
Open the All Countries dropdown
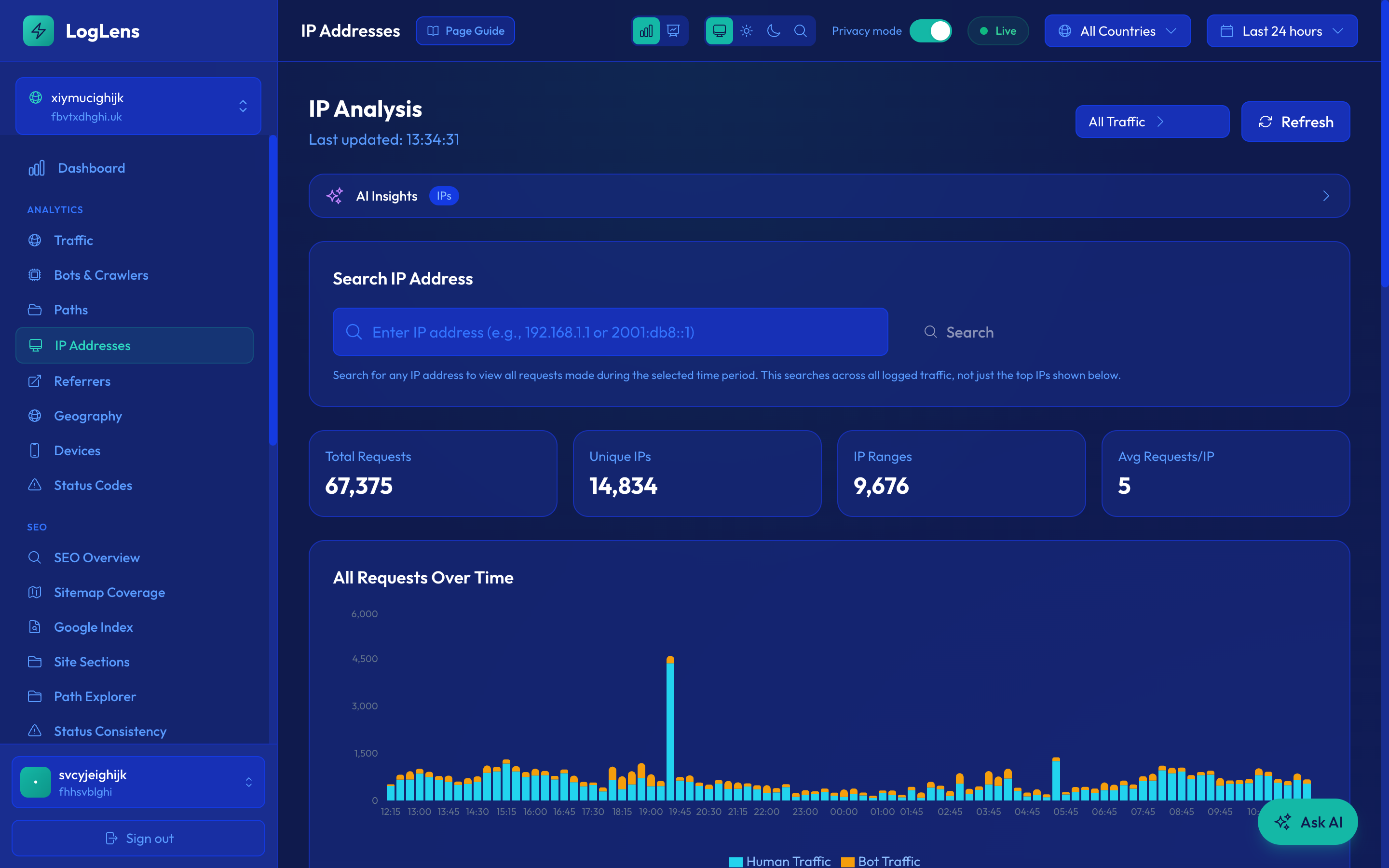tap(1117, 31)
